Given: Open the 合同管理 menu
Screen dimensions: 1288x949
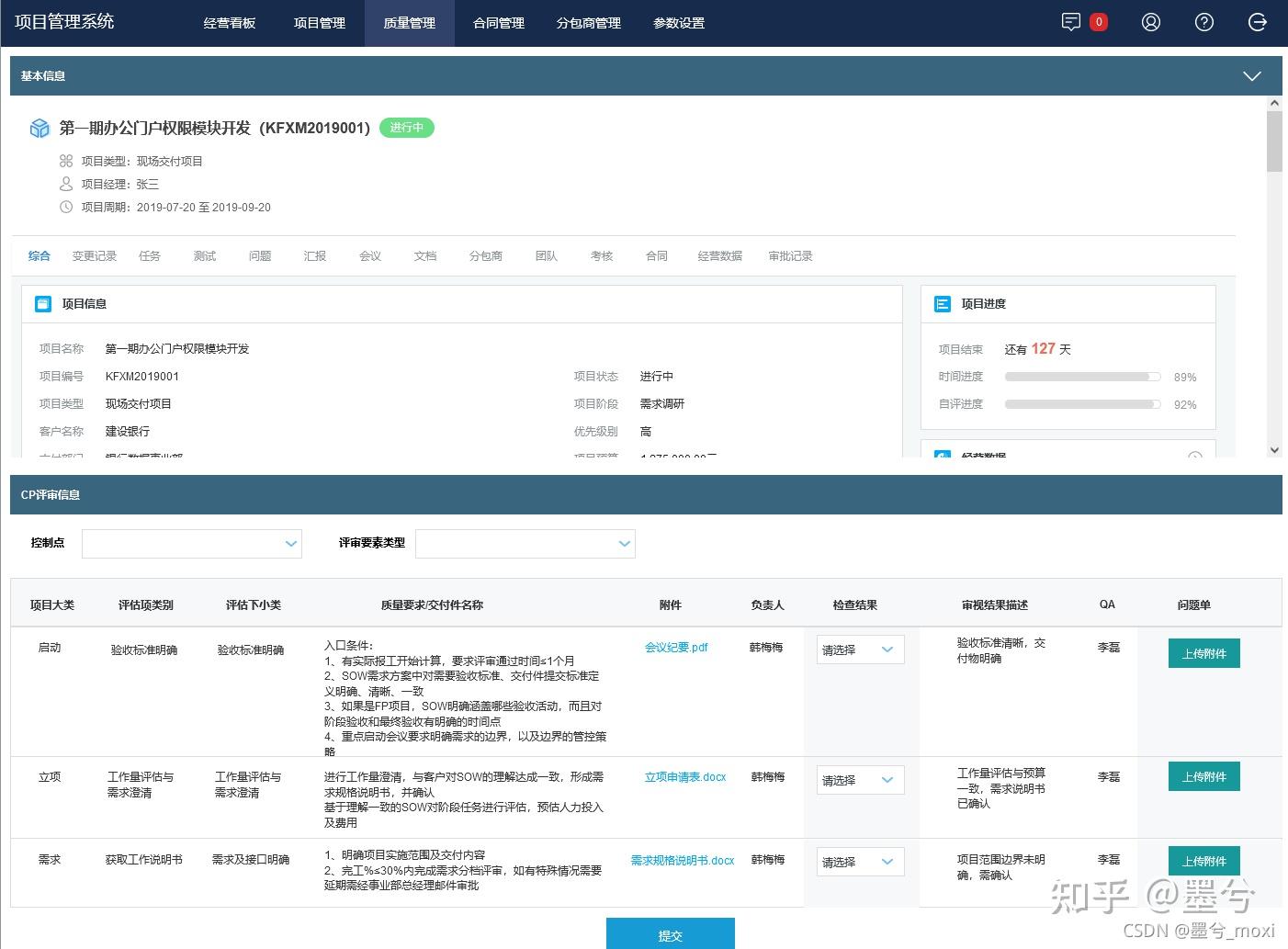Looking at the screenshot, I should pyautogui.click(x=499, y=23).
